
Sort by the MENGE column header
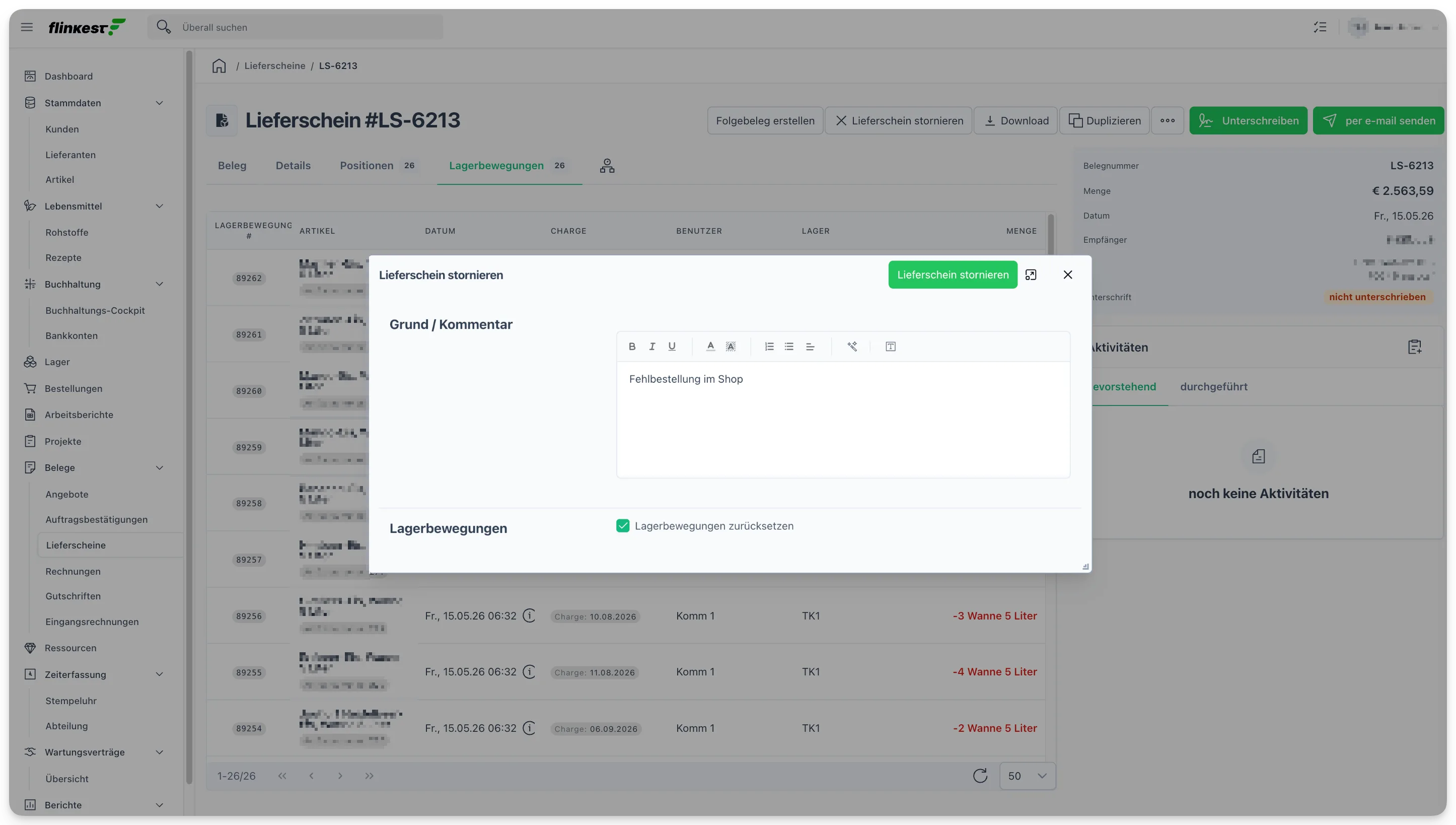pyautogui.click(x=1021, y=231)
